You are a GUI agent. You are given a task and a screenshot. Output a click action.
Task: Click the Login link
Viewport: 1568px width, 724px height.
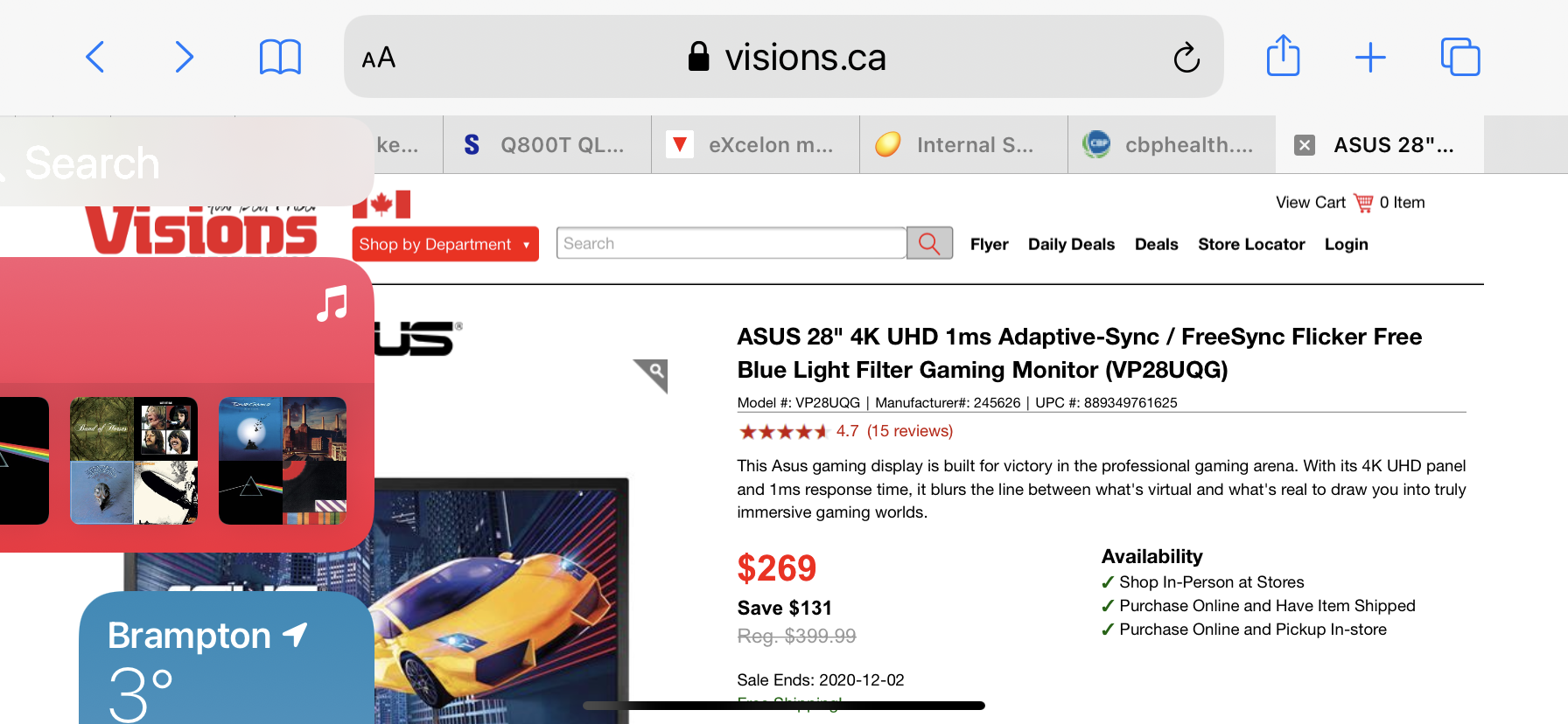1346,245
